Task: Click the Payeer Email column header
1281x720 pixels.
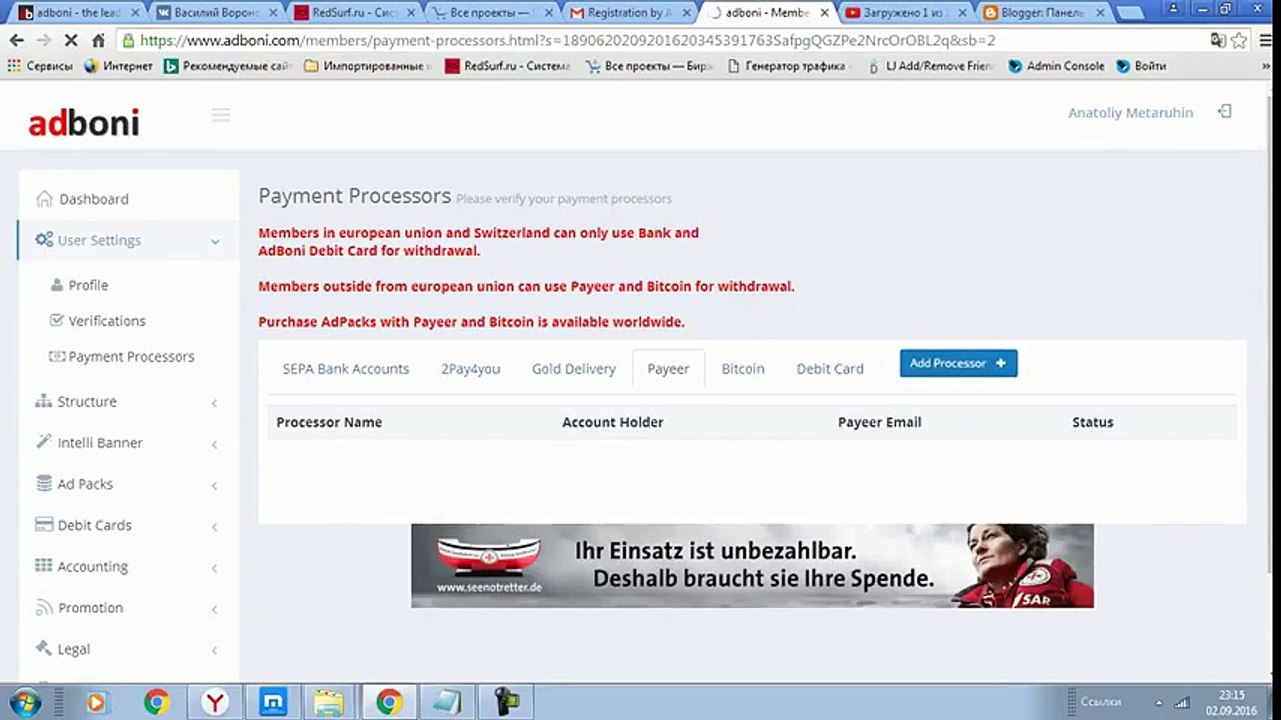Action: click(x=880, y=422)
